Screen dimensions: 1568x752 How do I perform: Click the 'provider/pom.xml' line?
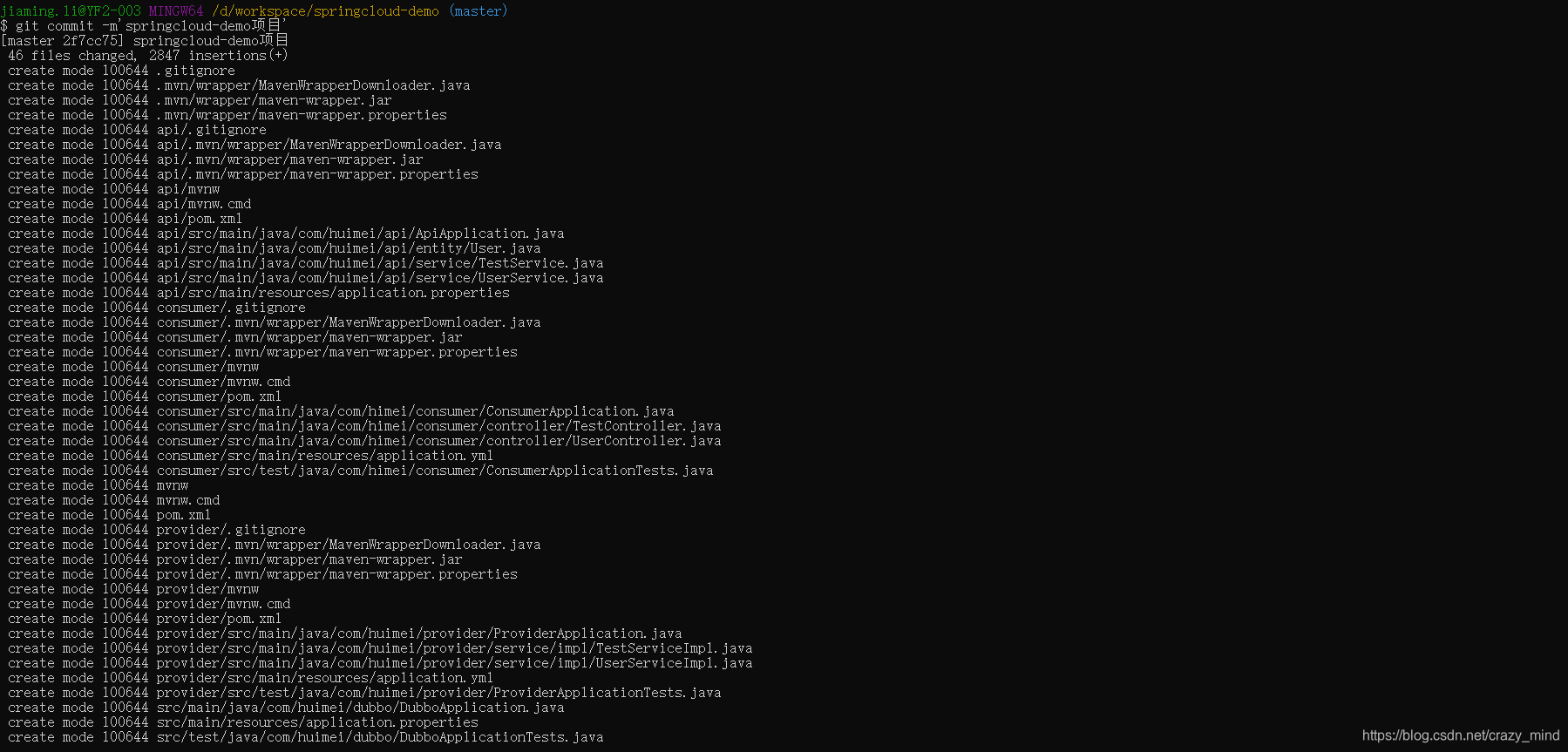tap(145, 619)
